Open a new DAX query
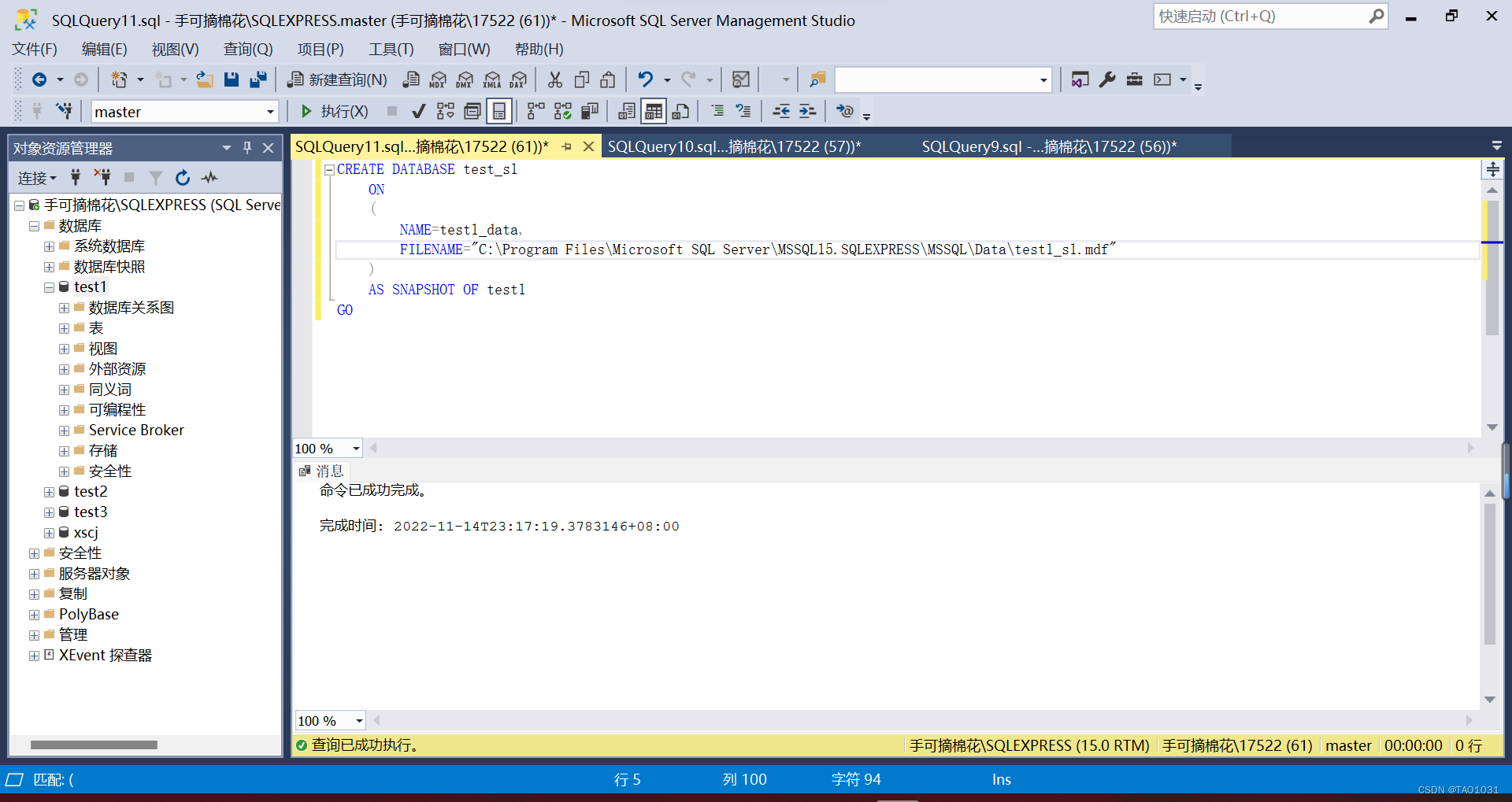This screenshot has width=1512, height=802. point(518,79)
